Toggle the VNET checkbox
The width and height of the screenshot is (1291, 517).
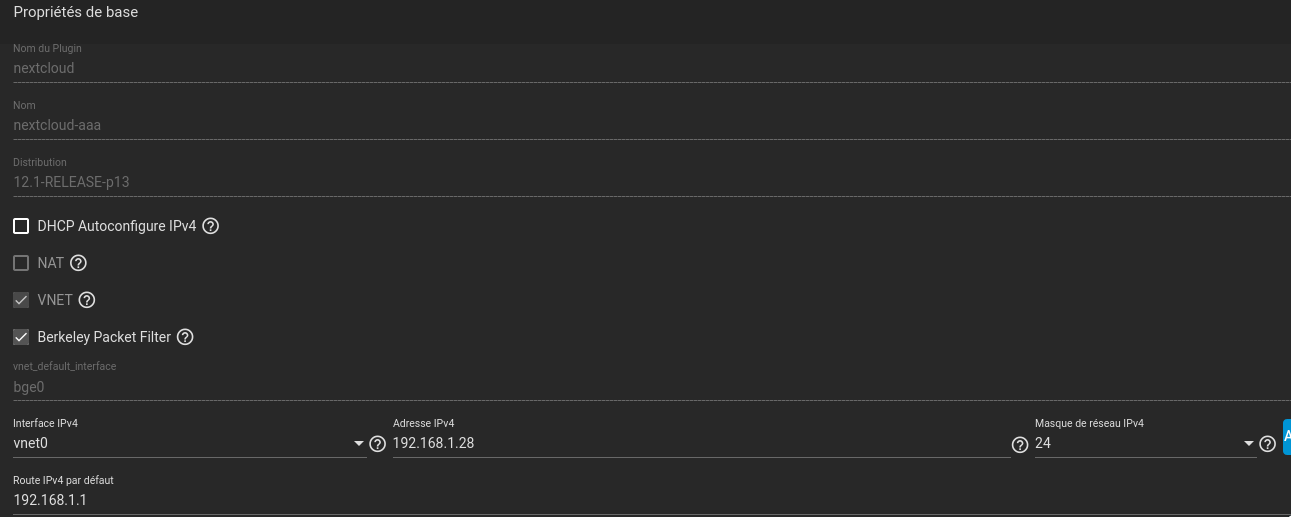[21, 300]
